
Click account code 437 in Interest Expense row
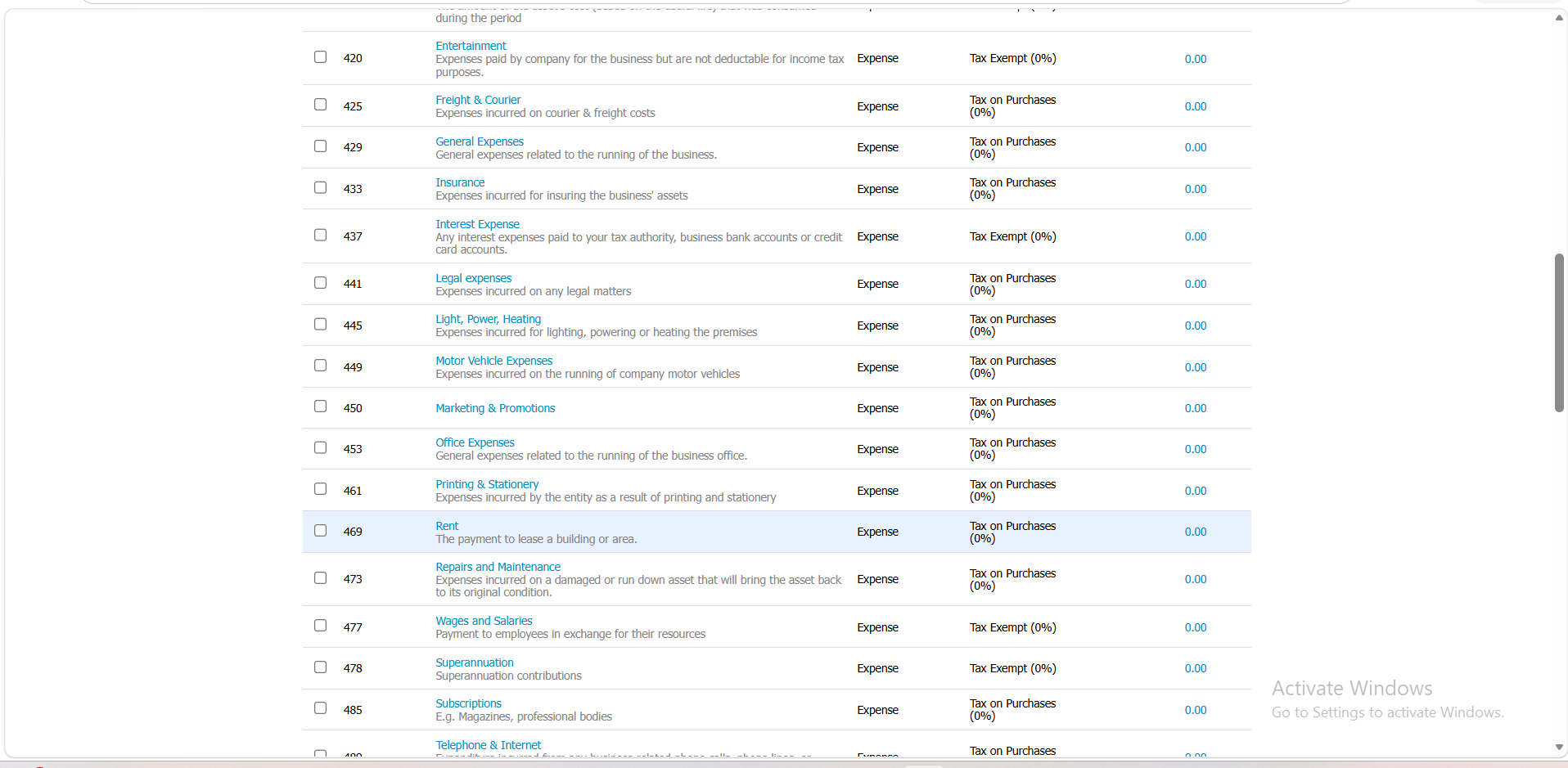pyautogui.click(x=353, y=236)
